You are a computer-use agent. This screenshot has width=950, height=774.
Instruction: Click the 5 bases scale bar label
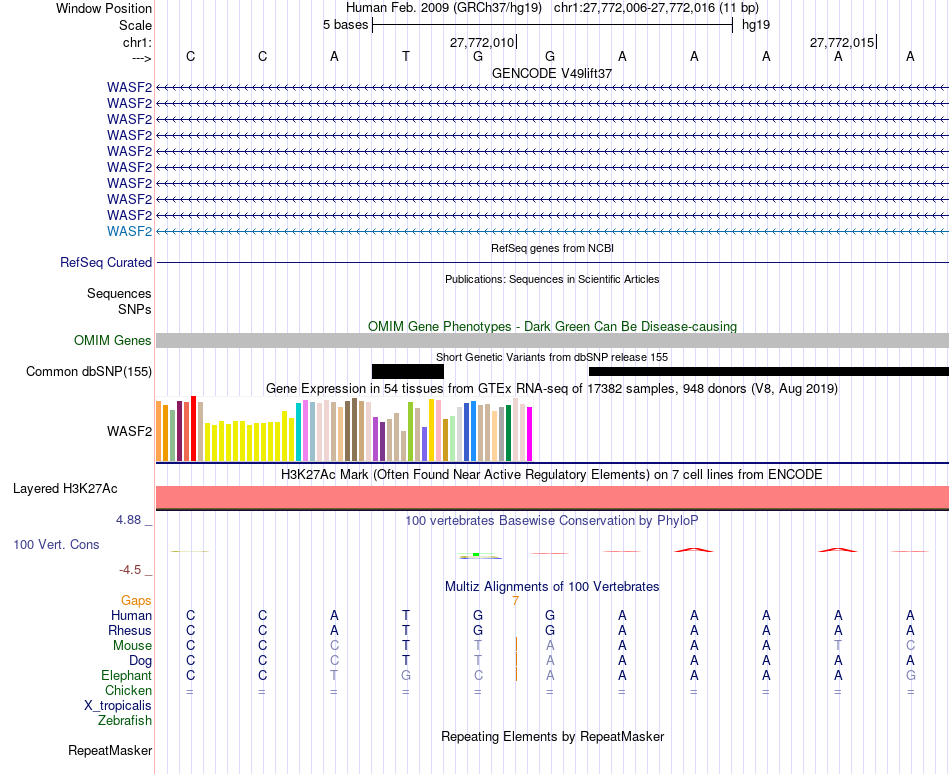[x=345, y=25]
